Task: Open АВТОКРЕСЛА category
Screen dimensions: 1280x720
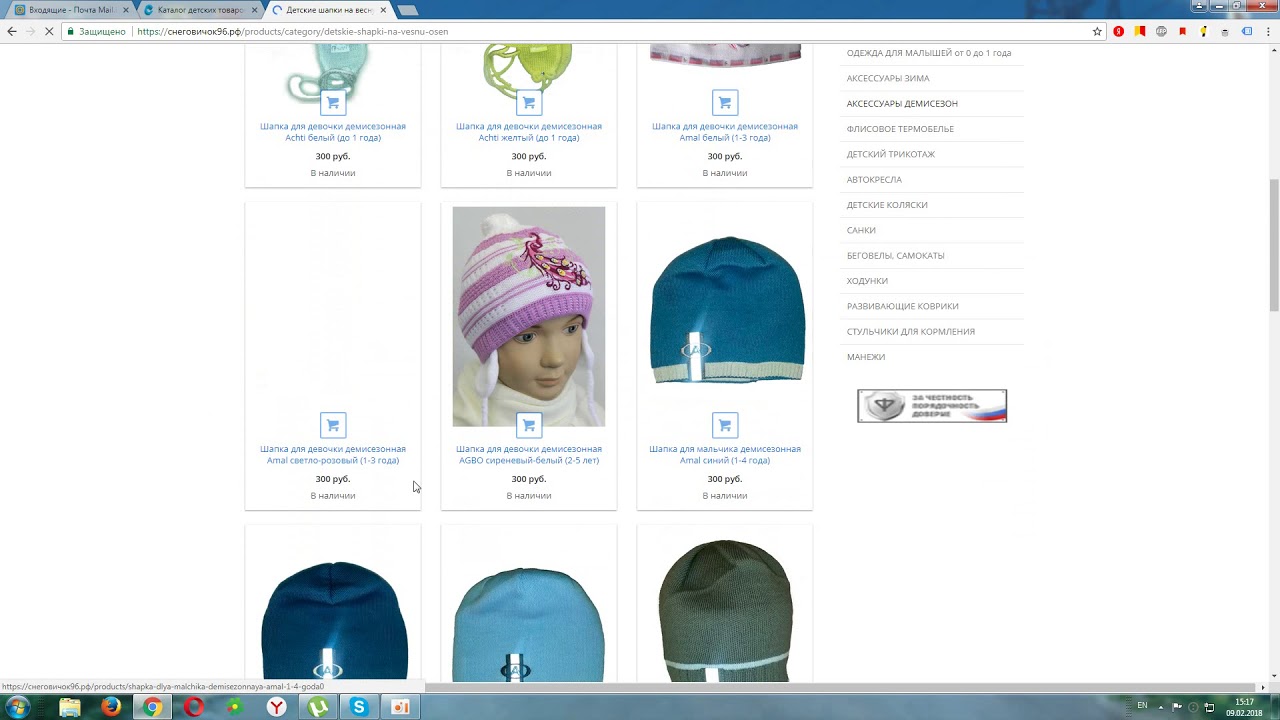Action: [x=874, y=179]
